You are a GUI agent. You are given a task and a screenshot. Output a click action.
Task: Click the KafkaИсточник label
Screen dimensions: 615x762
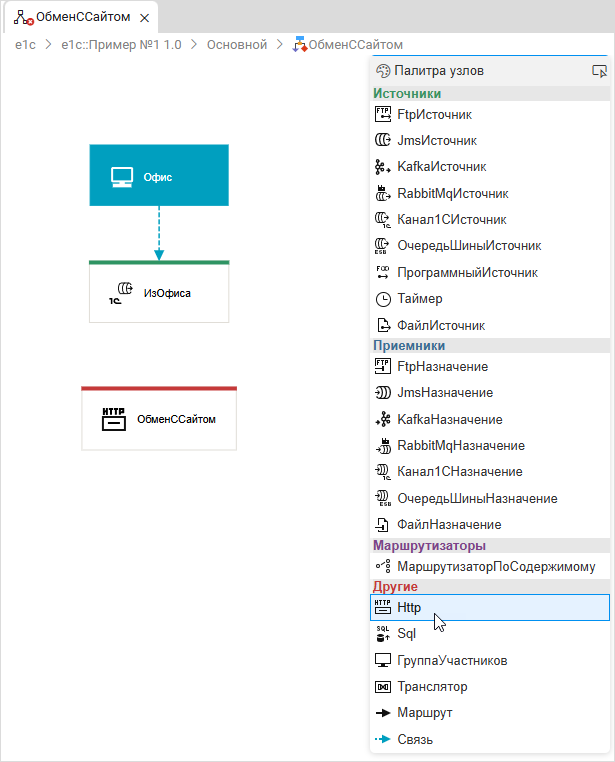(x=442, y=167)
